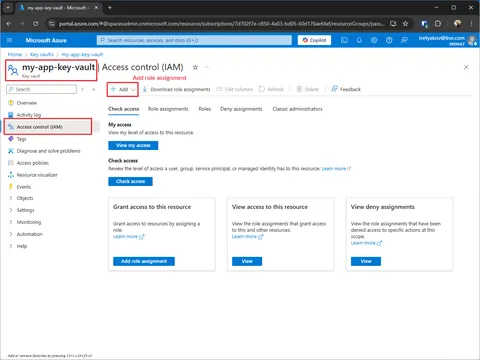The width and height of the screenshot is (480, 360).
Task: Open the notifications bell
Action: click(359, 40)
